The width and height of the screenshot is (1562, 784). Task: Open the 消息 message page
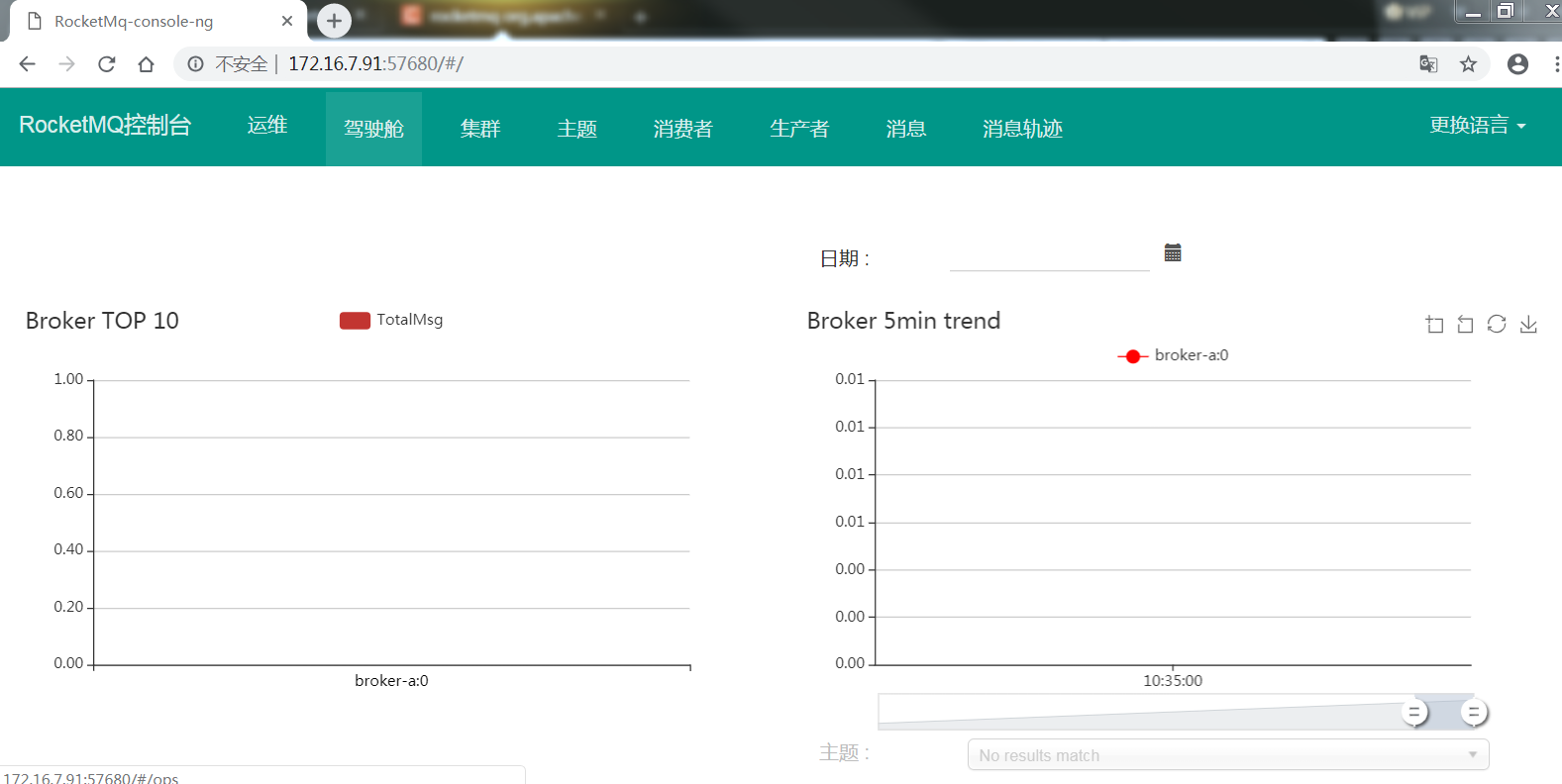tap(905, 129)
